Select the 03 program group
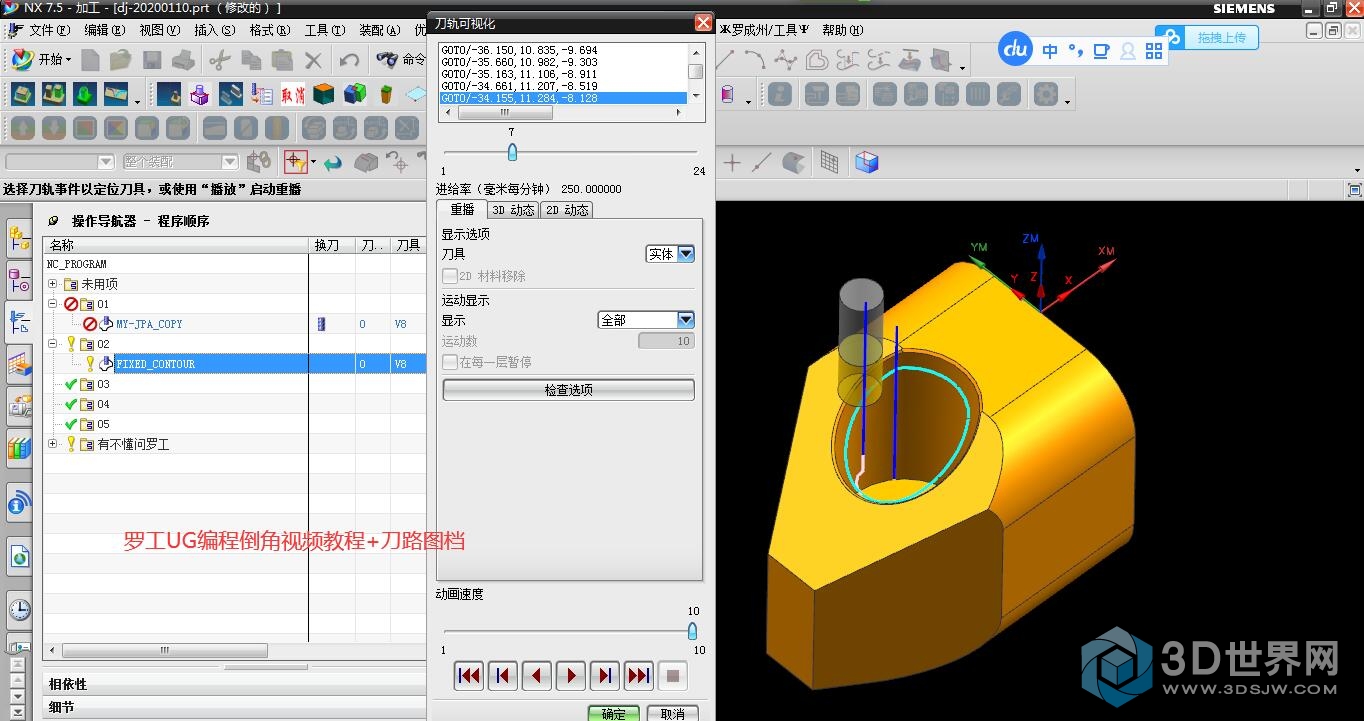 (x=103, y=384)
